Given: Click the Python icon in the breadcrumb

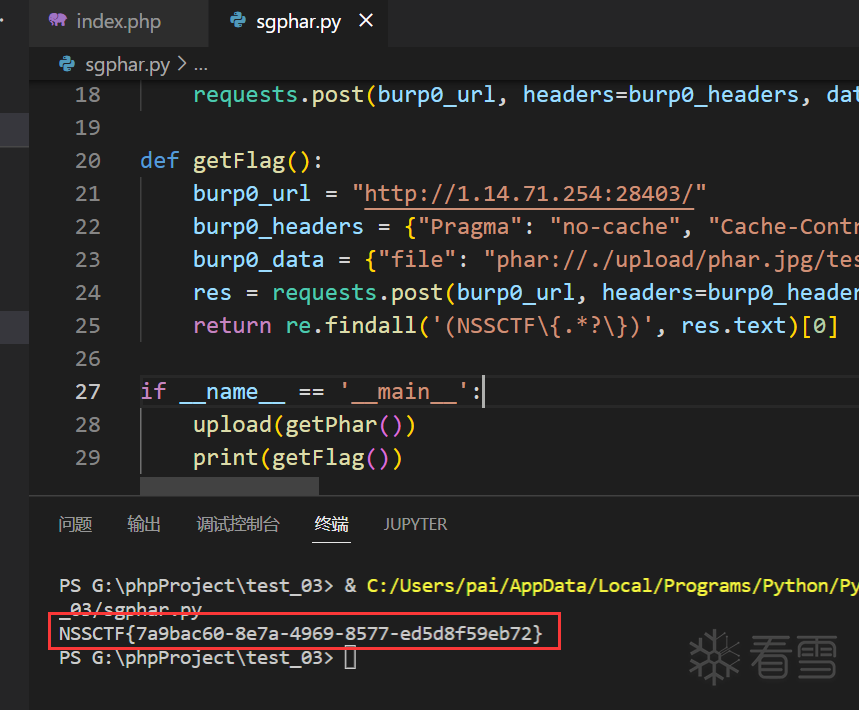Looking at the screenshot, I should 67,65.
